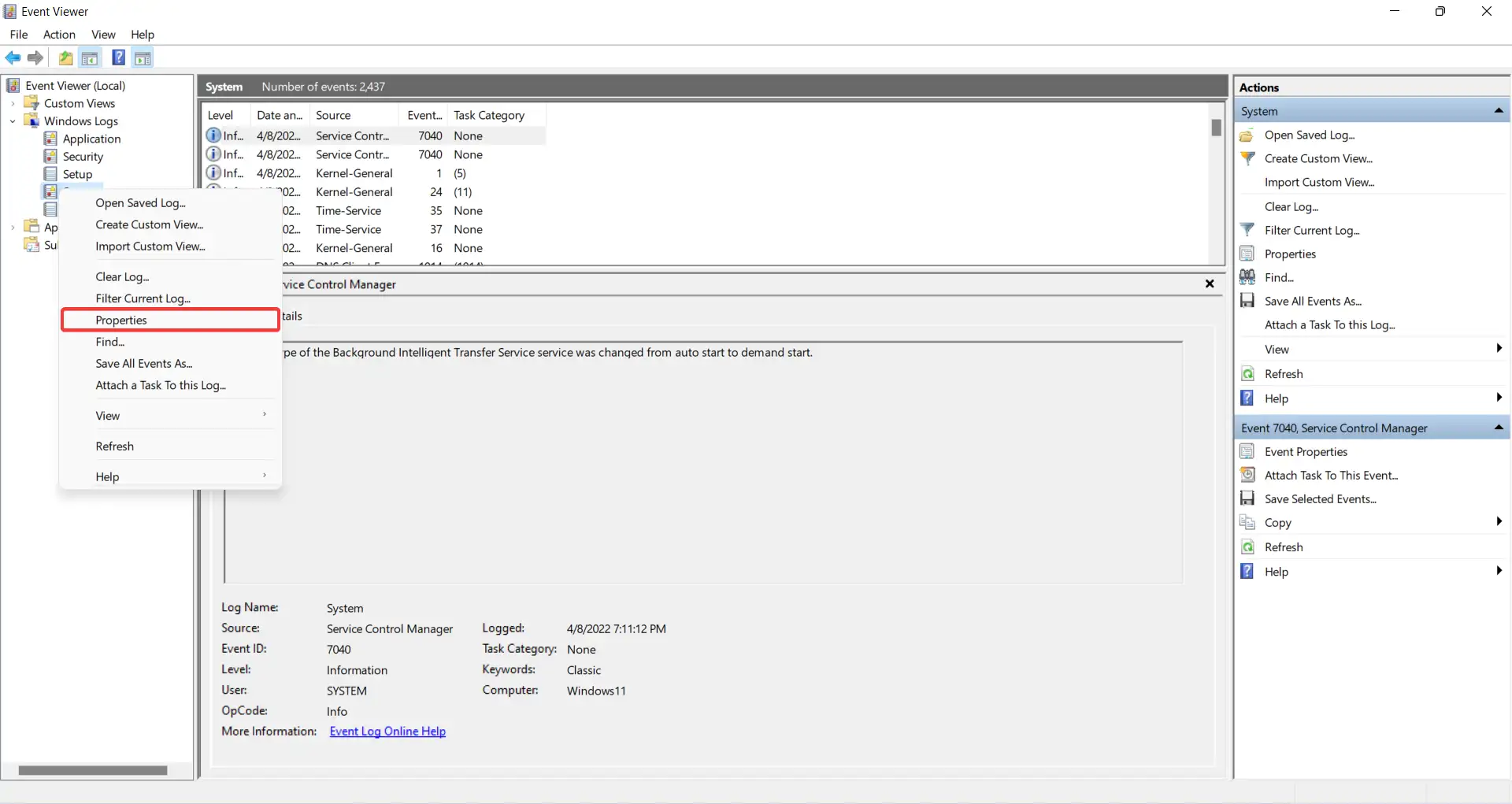The height and width of the screenshot is (804, 1512).
Task: Click the event list vertical scrollbar thumb
Action: click(1216, 127)
